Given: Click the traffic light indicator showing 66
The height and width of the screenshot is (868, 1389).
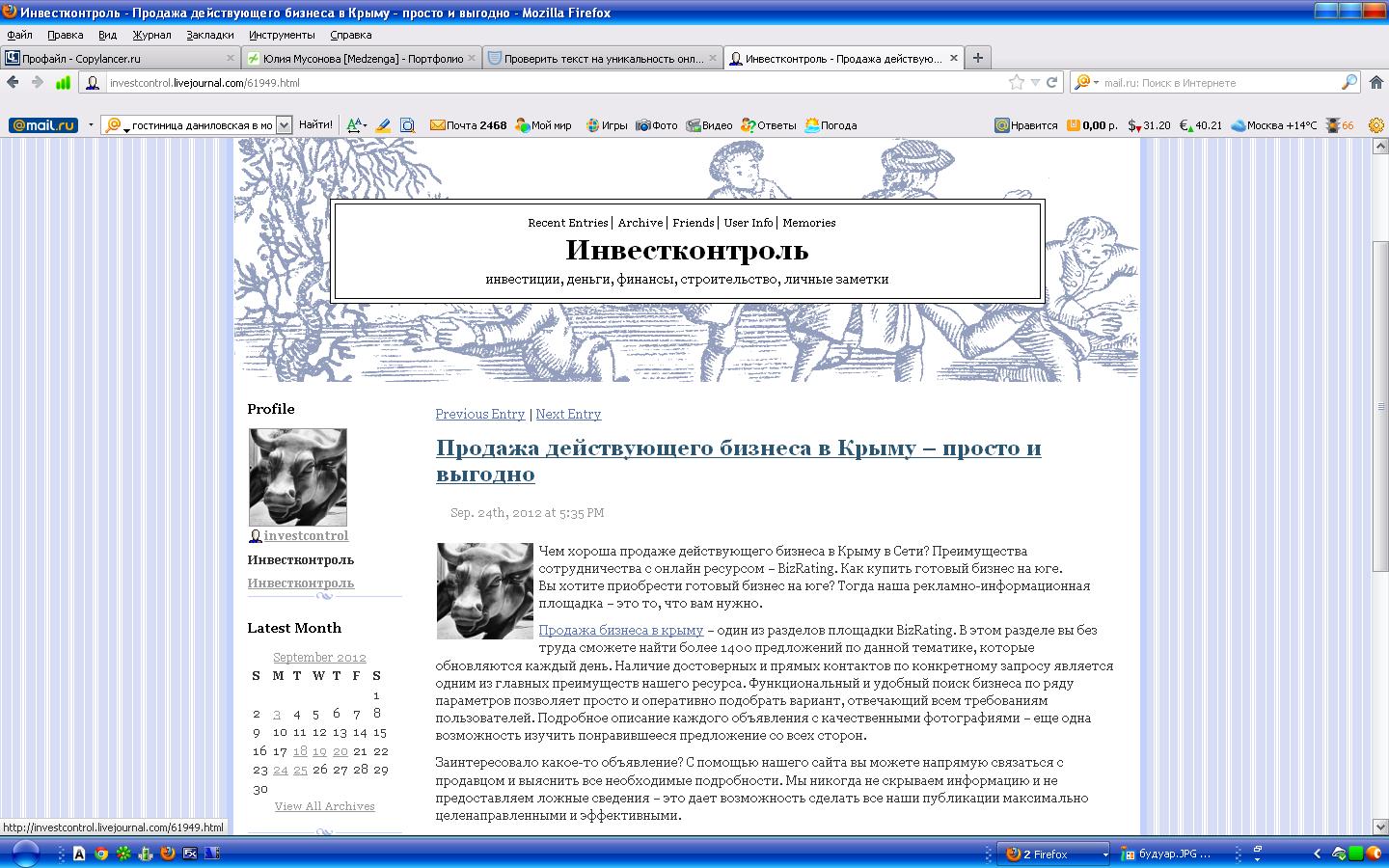Looking at the screenshot, I should [1341, 125].
